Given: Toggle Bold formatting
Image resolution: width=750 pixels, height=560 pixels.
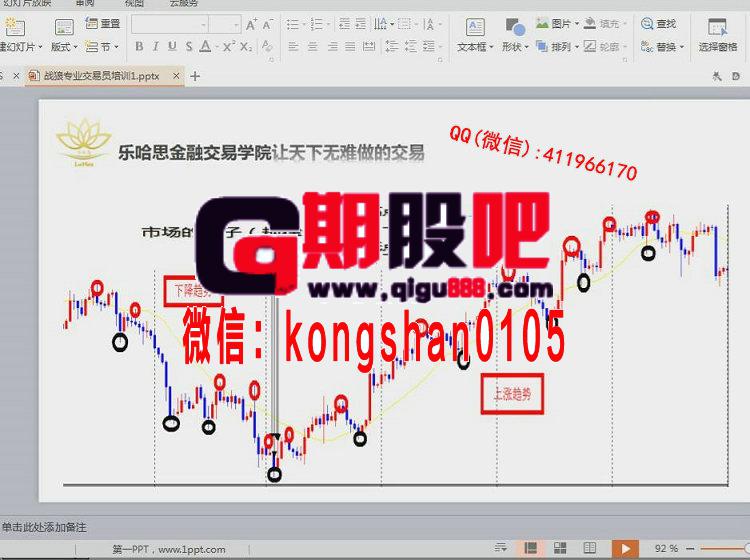Looking at the screenshot, I should click(x=139, y=46).
